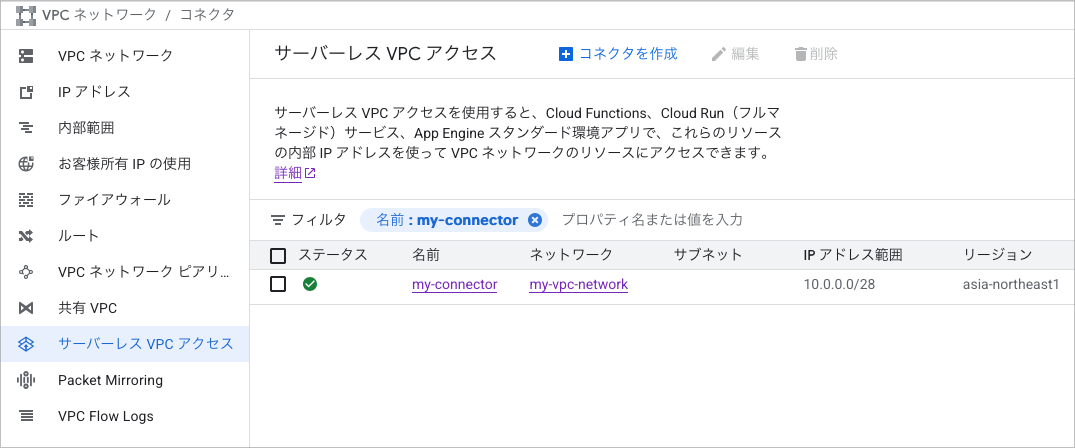This screenshot has width=1075, height=448.
Task: Click the 削除 delete button
Action: (x=816, y=54)
